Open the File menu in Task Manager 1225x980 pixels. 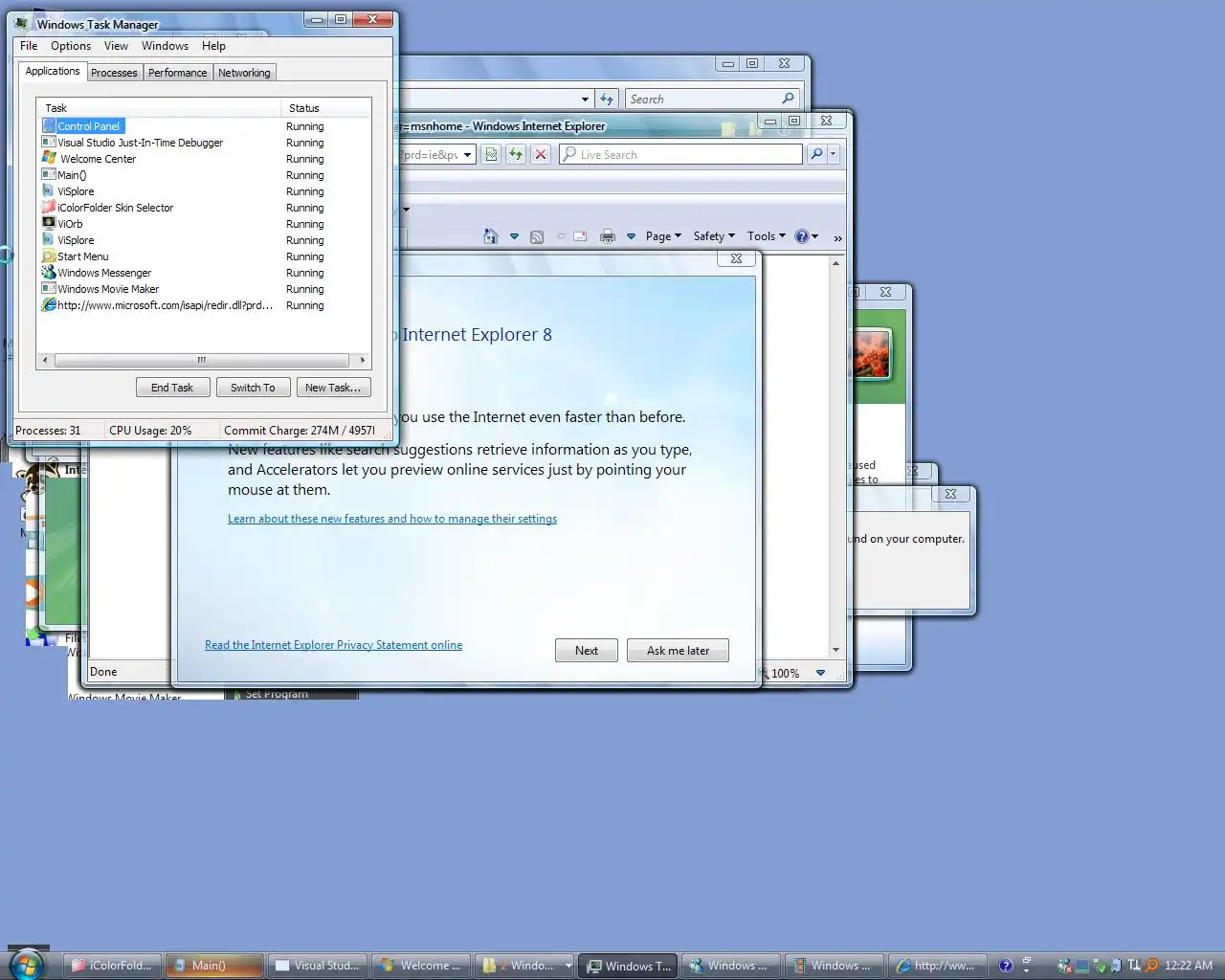[x=29, y=46]
